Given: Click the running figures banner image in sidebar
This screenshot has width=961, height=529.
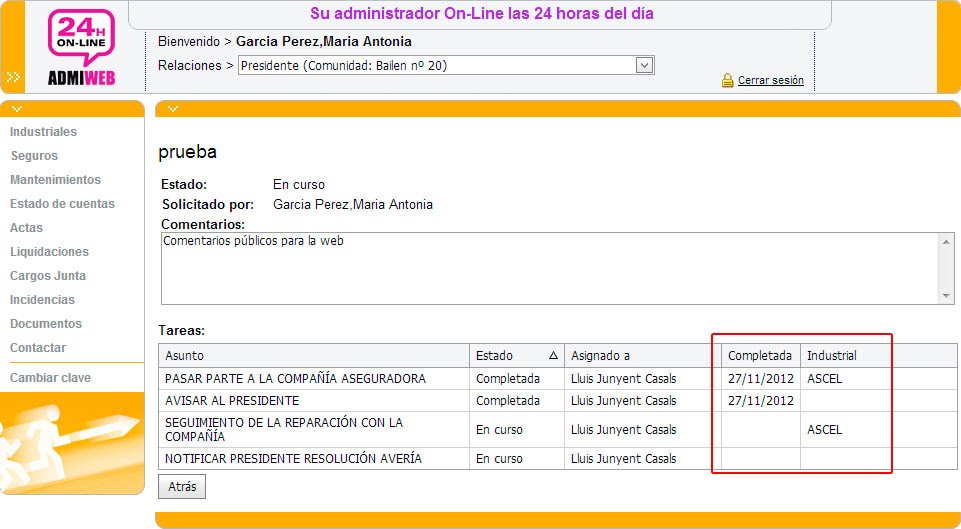Looking at the screenshot, I should click(72, 443).
